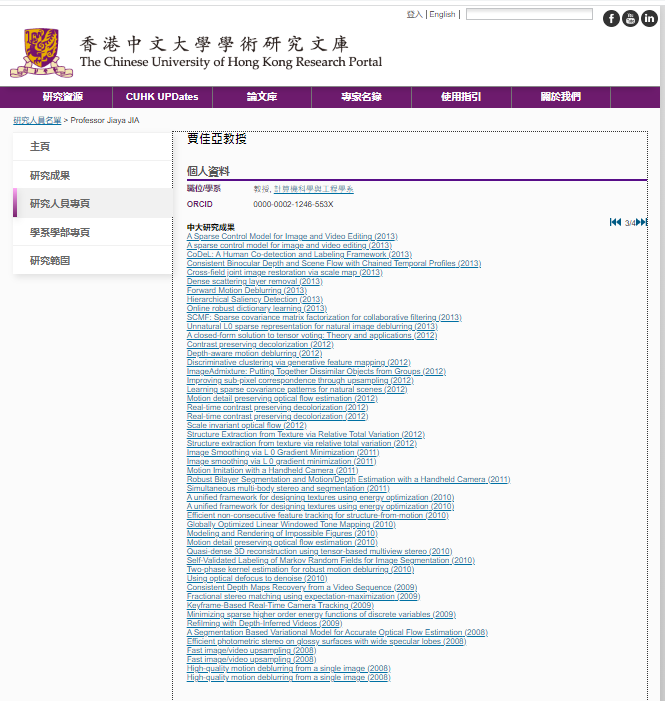The width and height of the screenshot is (665, 701).
Task: Open Refilming with Depth-Inferred Videos (2009)
Action: click(264, 623)
